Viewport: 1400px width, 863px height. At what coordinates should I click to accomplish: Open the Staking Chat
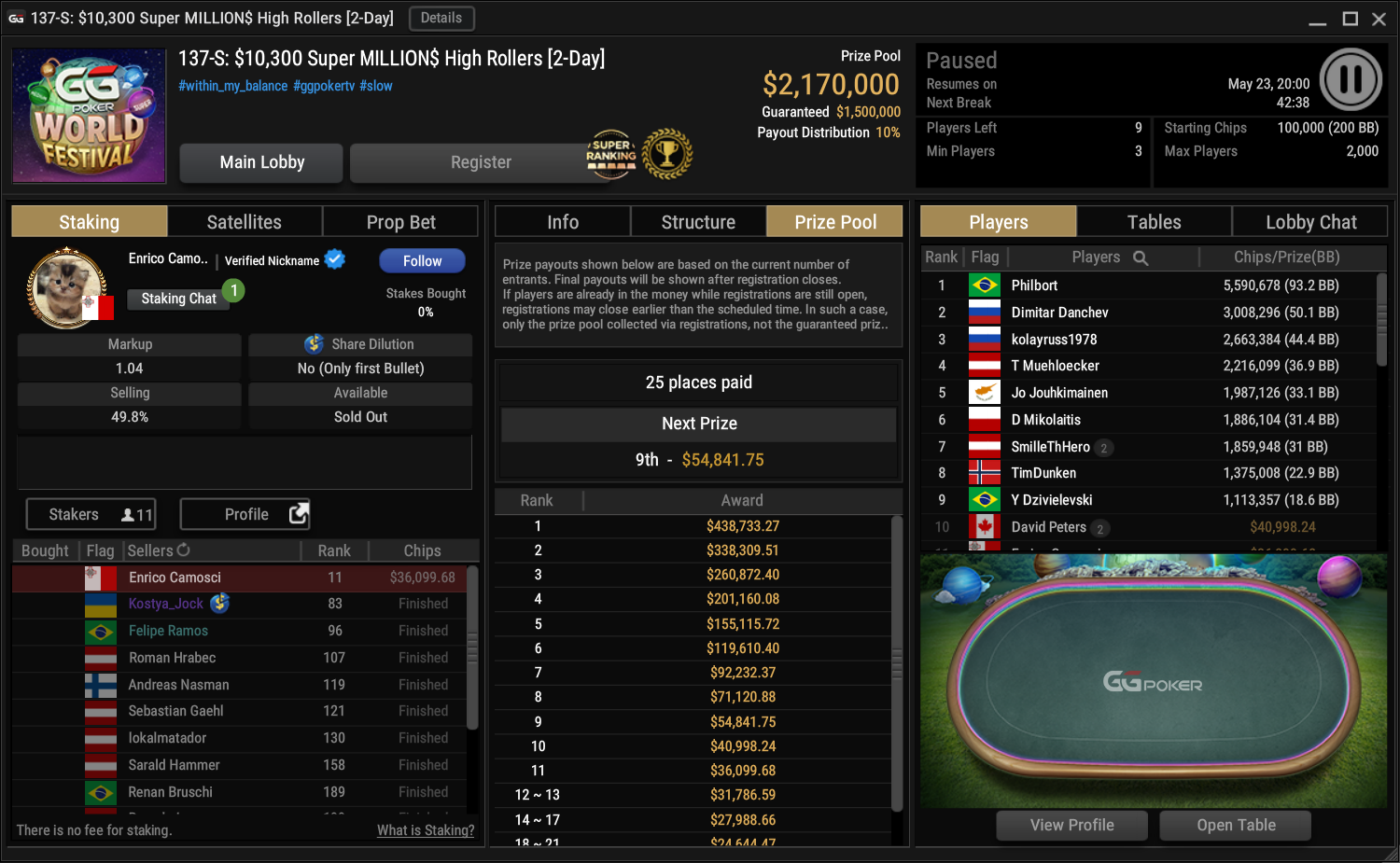178,299
